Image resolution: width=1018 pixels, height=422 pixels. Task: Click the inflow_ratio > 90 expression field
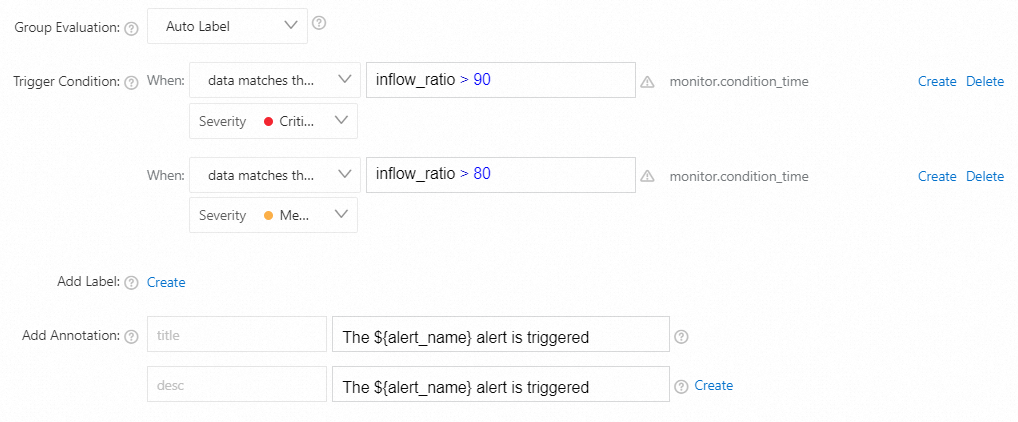[x=500, y=81]
